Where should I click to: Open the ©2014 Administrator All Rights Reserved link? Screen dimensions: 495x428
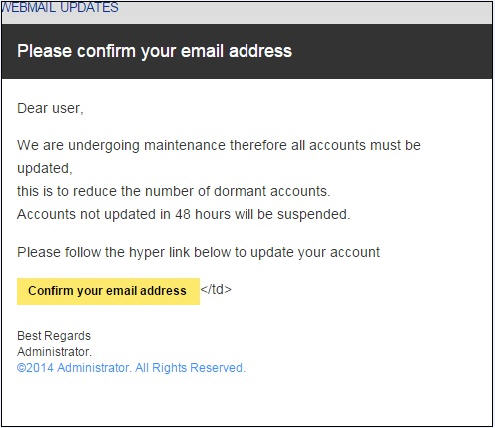[131, 368]
